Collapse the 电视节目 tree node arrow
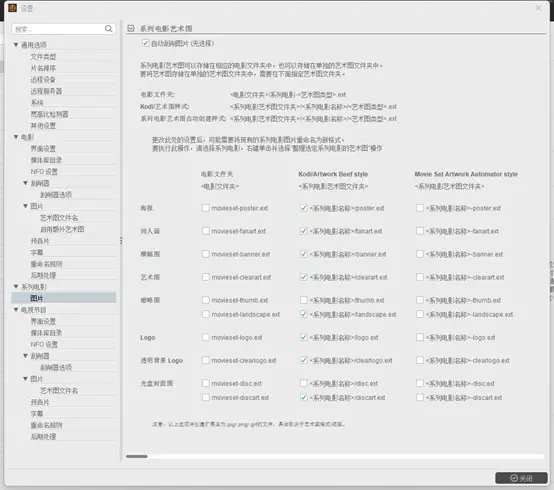The image size is (554, 490). click(x=16, y=309)
